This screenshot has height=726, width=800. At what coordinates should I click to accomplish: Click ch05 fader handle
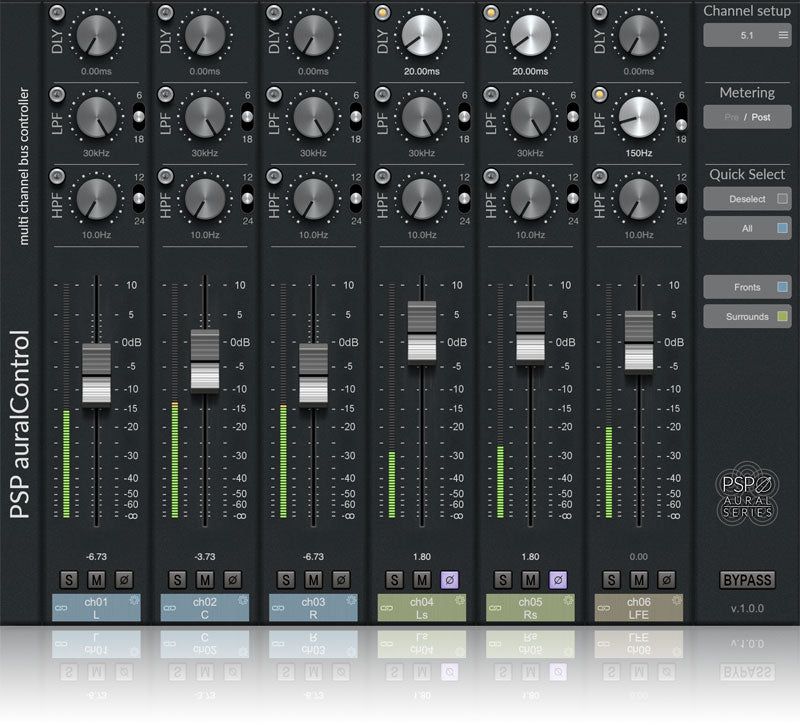[x=531, y=333]
